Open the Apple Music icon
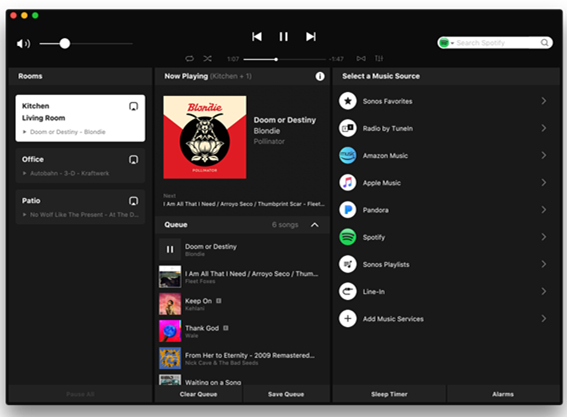The image size is (567, 417). (348, 183)
